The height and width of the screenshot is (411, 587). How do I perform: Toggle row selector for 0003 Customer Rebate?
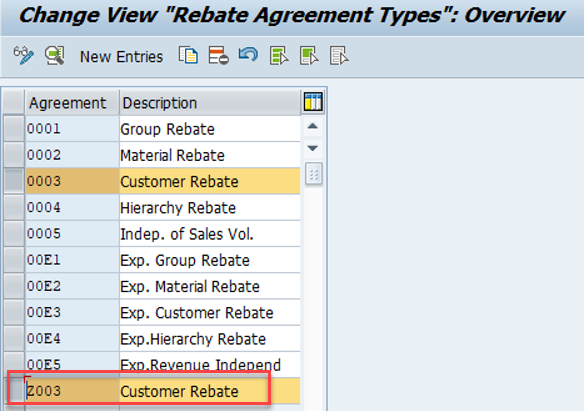tap(14, 181)
